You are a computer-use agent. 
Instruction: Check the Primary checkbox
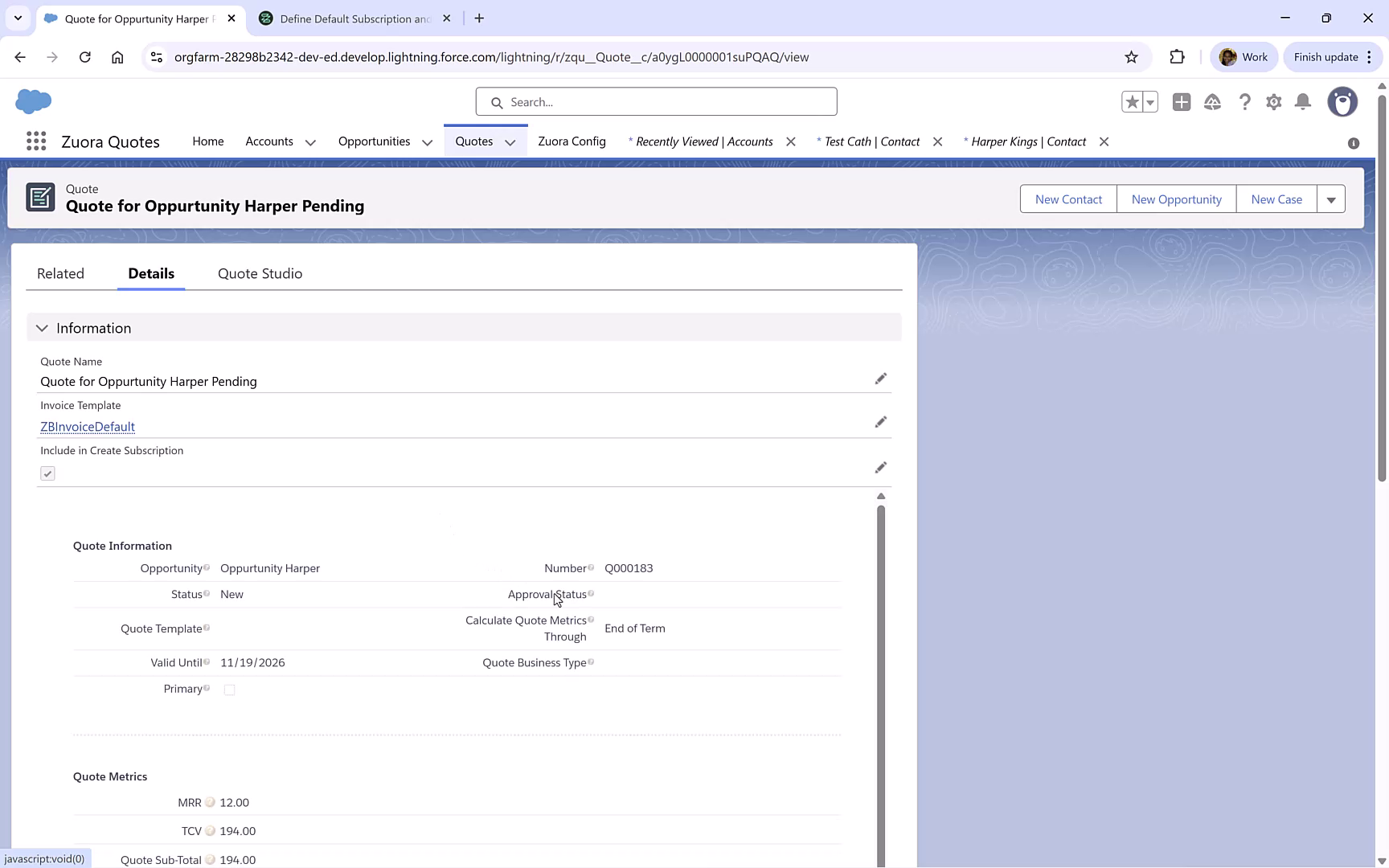click(x=229, y=689)
